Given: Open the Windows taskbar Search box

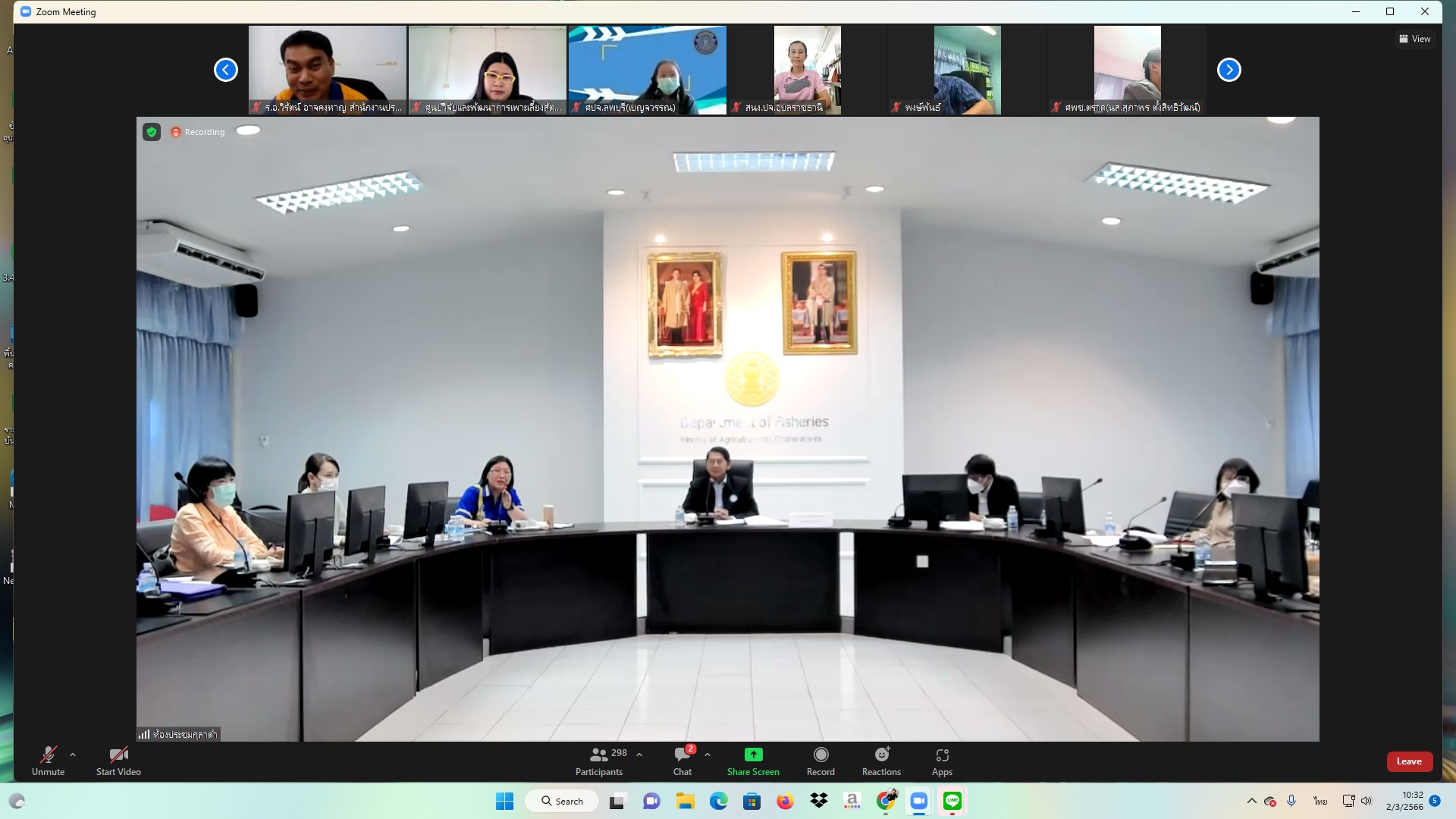Looking at the screenshot, I should (x=562, y=801).
